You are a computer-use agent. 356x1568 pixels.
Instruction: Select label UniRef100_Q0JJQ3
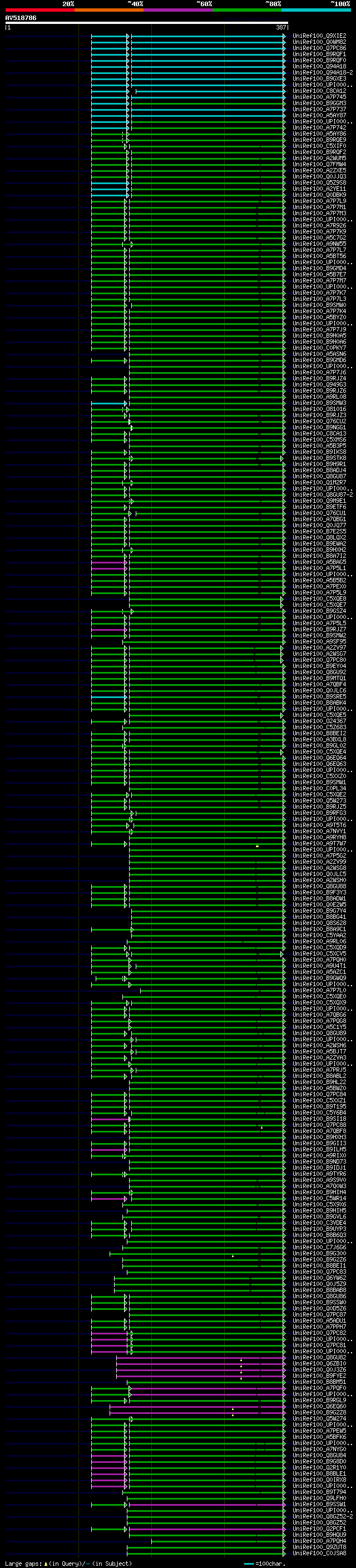click(319, 176)
